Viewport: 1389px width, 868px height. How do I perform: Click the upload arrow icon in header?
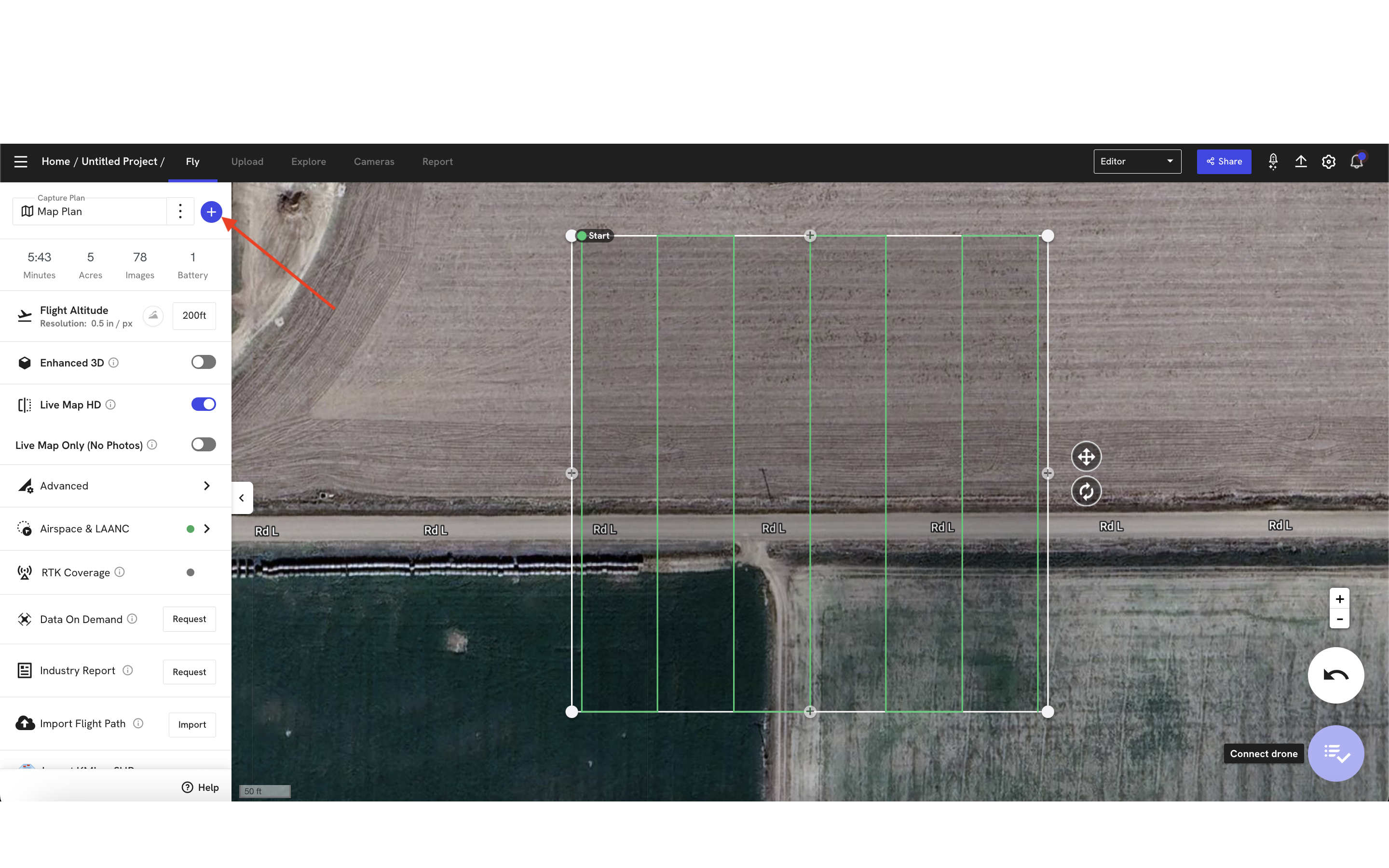coord(1301,162)
